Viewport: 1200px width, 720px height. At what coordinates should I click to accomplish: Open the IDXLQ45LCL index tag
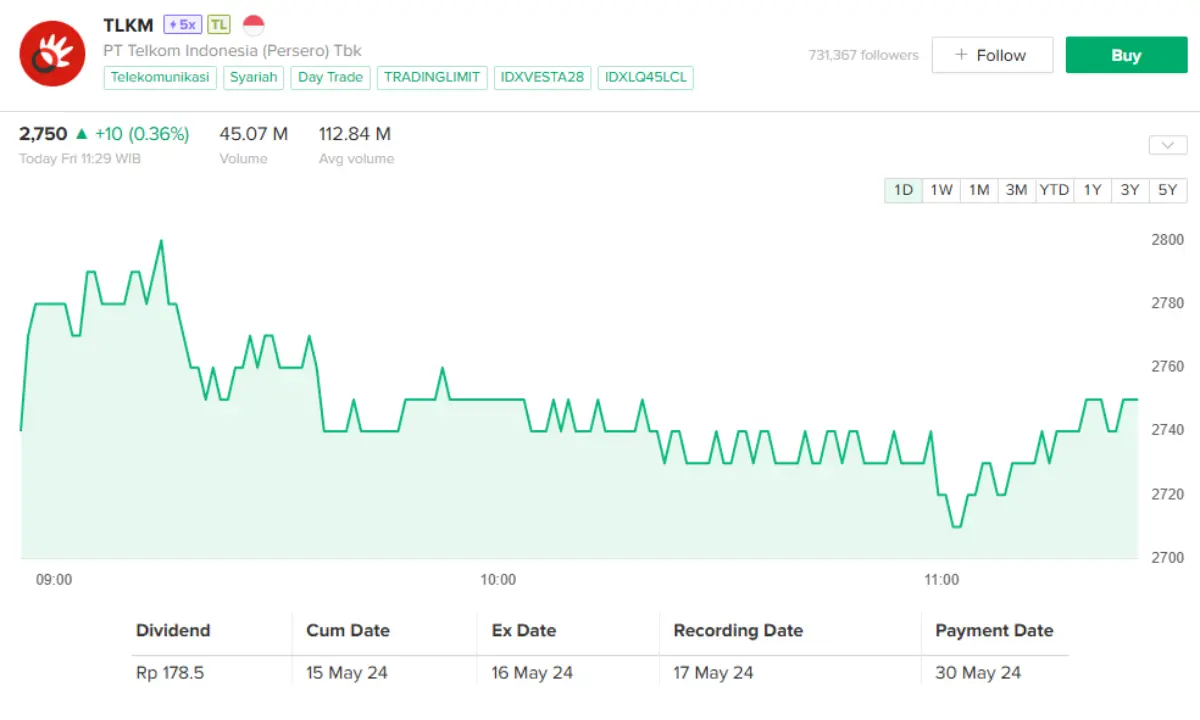tap(646, 77)
